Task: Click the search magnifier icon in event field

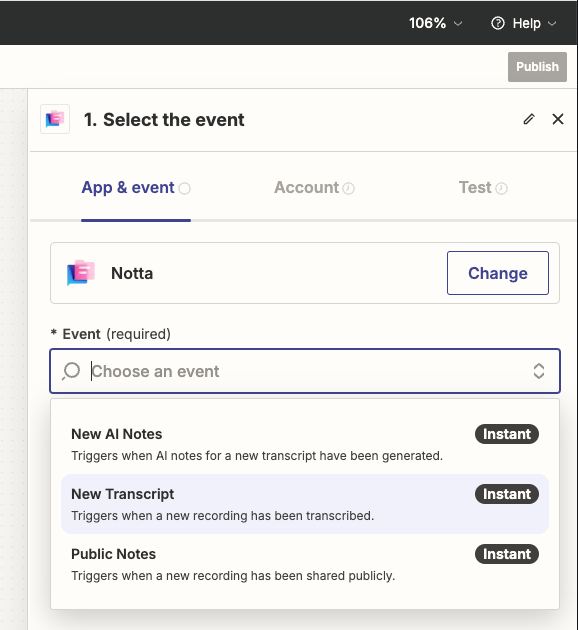Action: (71, 371)
